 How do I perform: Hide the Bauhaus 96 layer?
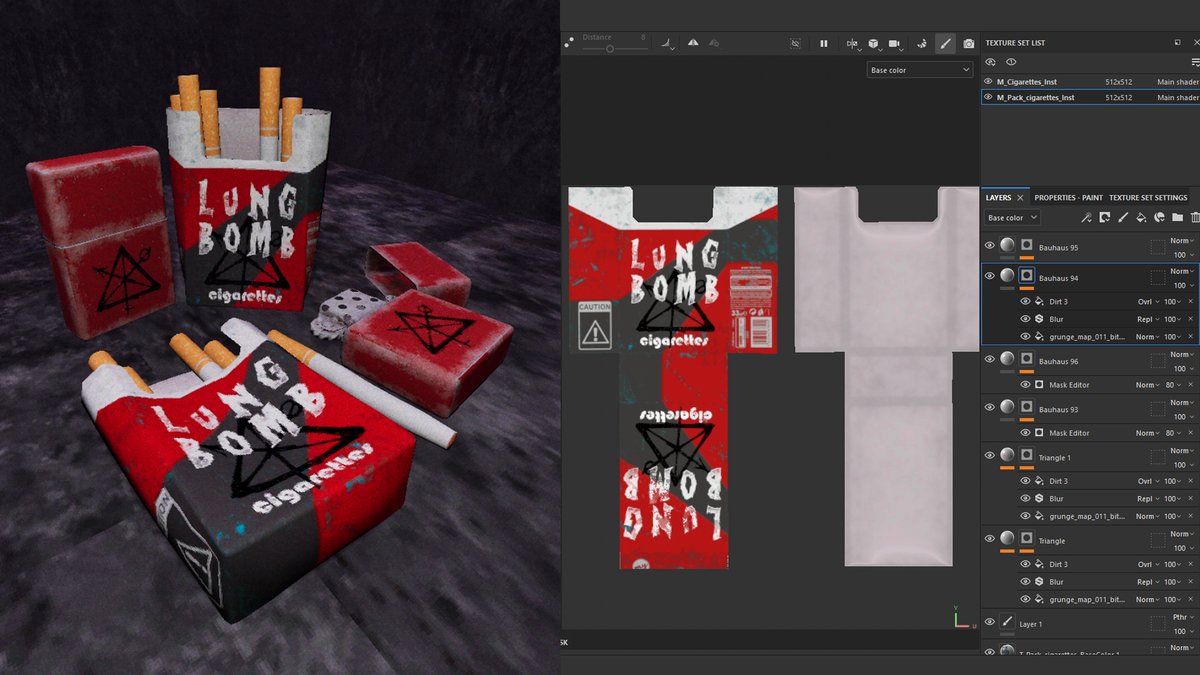pos(990,359)
